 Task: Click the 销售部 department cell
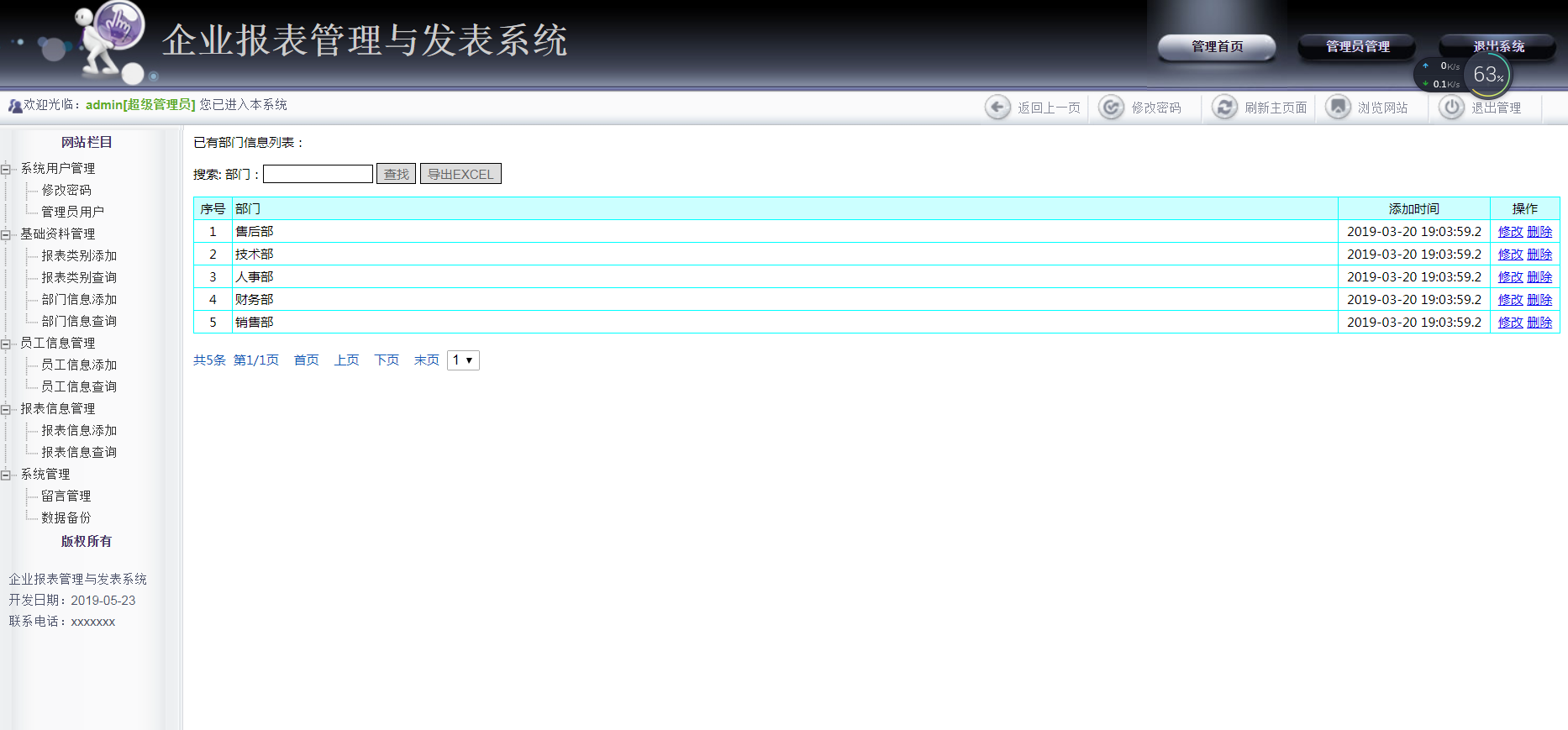pyautogui.click(x=785, y=323)
